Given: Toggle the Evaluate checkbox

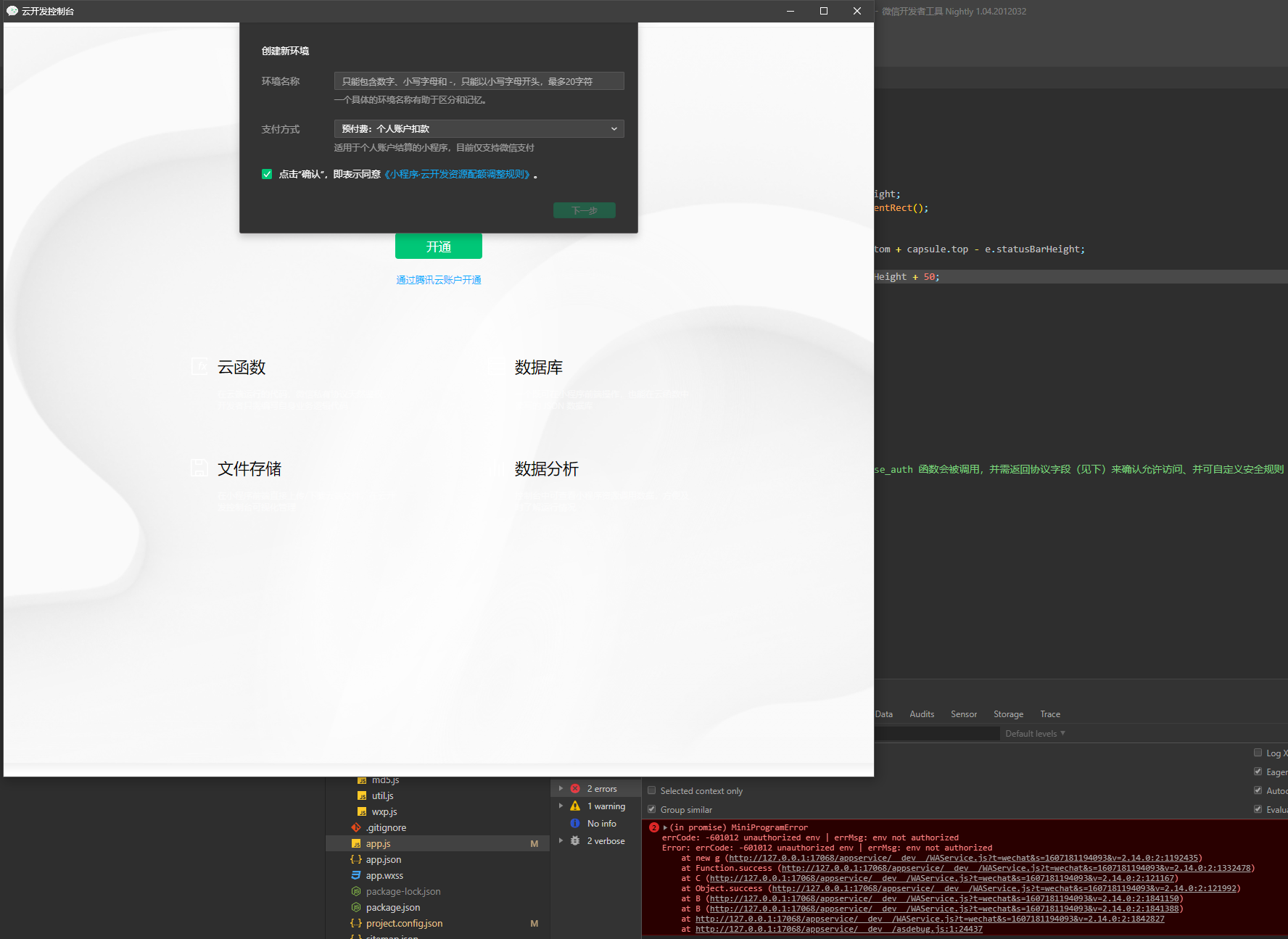Looking at the screenshot, I should pyautogui.click(x=1258, y=809).
